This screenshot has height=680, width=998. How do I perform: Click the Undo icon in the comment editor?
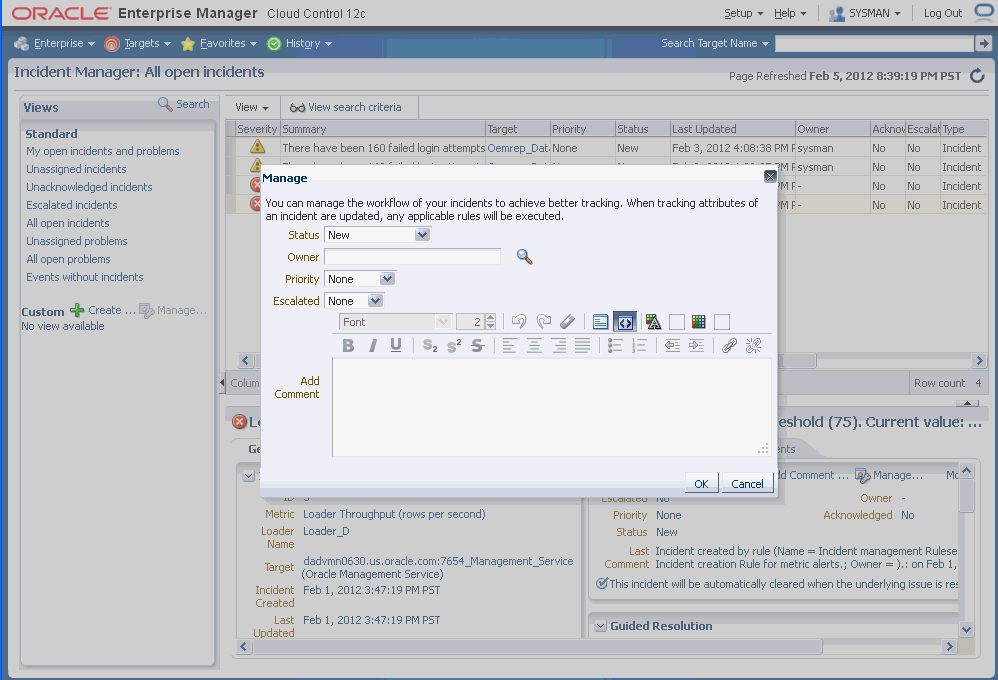tap(519, 322)
